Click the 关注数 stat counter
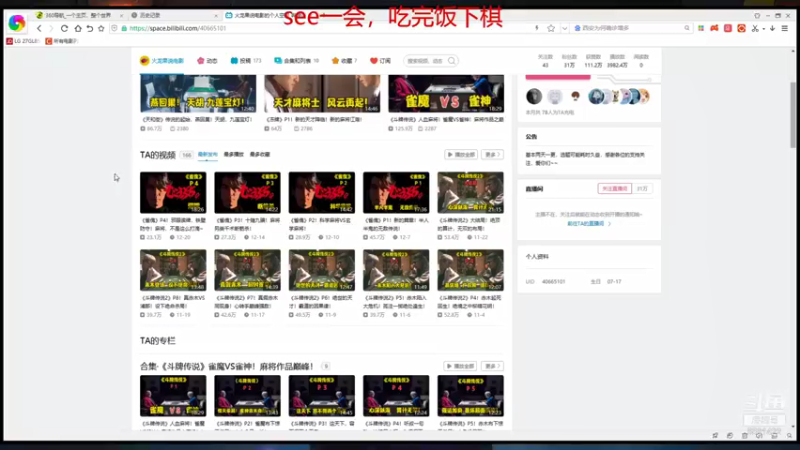Image resolution: width=800 pixels, height=450 pixels. pos(545,61)
